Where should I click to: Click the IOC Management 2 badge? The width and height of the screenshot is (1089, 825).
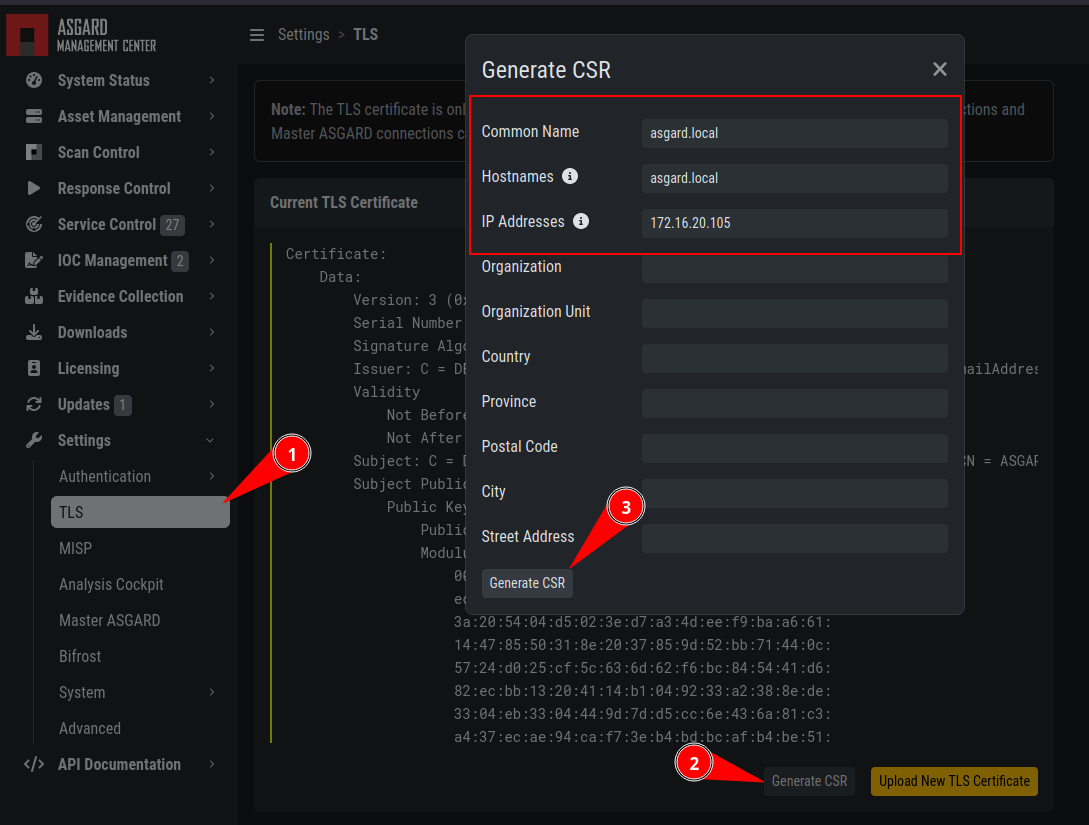pyautogui.click(x=180, y=260)
